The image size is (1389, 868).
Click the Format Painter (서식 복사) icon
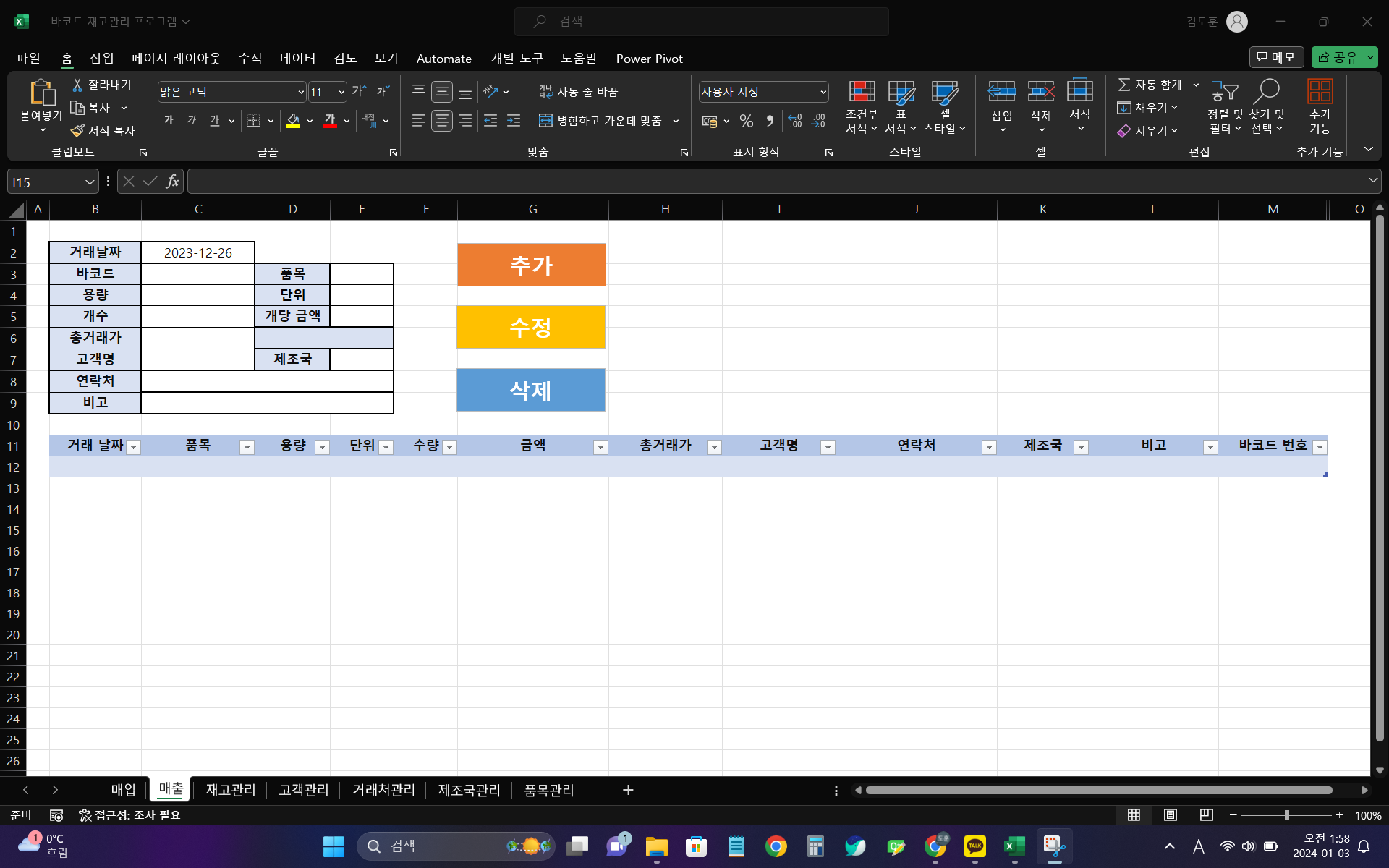click(78, 130)
